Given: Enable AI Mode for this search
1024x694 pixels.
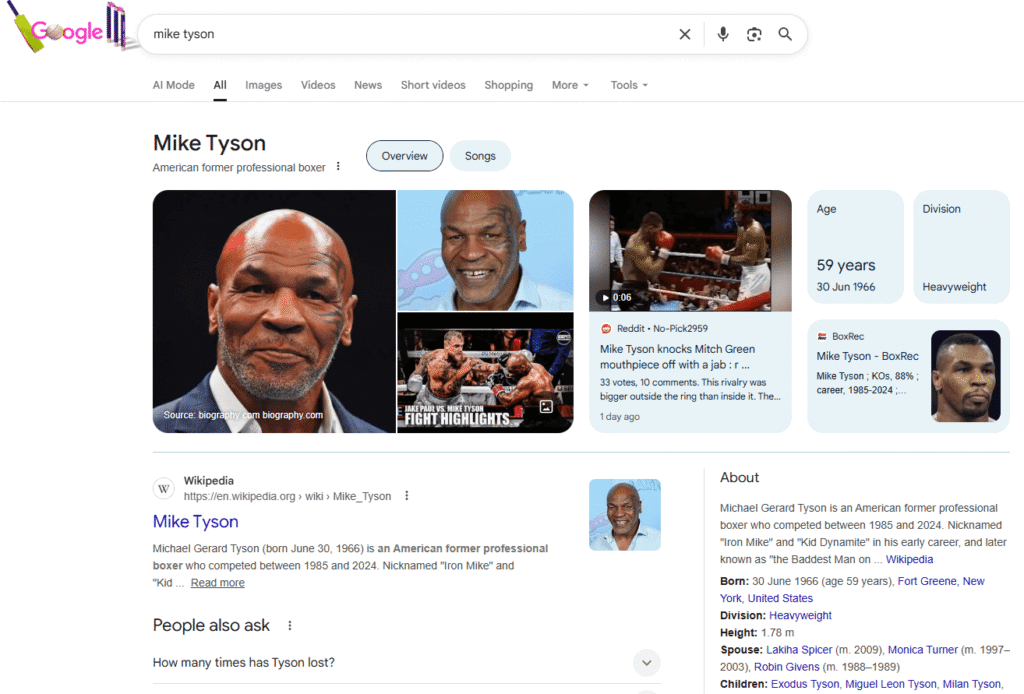Looking at the screenshot, I should (x=173, y=85).
